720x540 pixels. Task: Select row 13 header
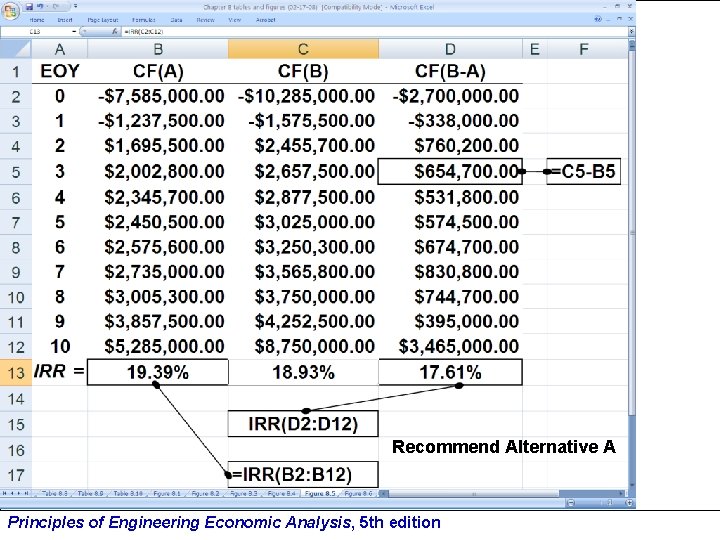16,372
